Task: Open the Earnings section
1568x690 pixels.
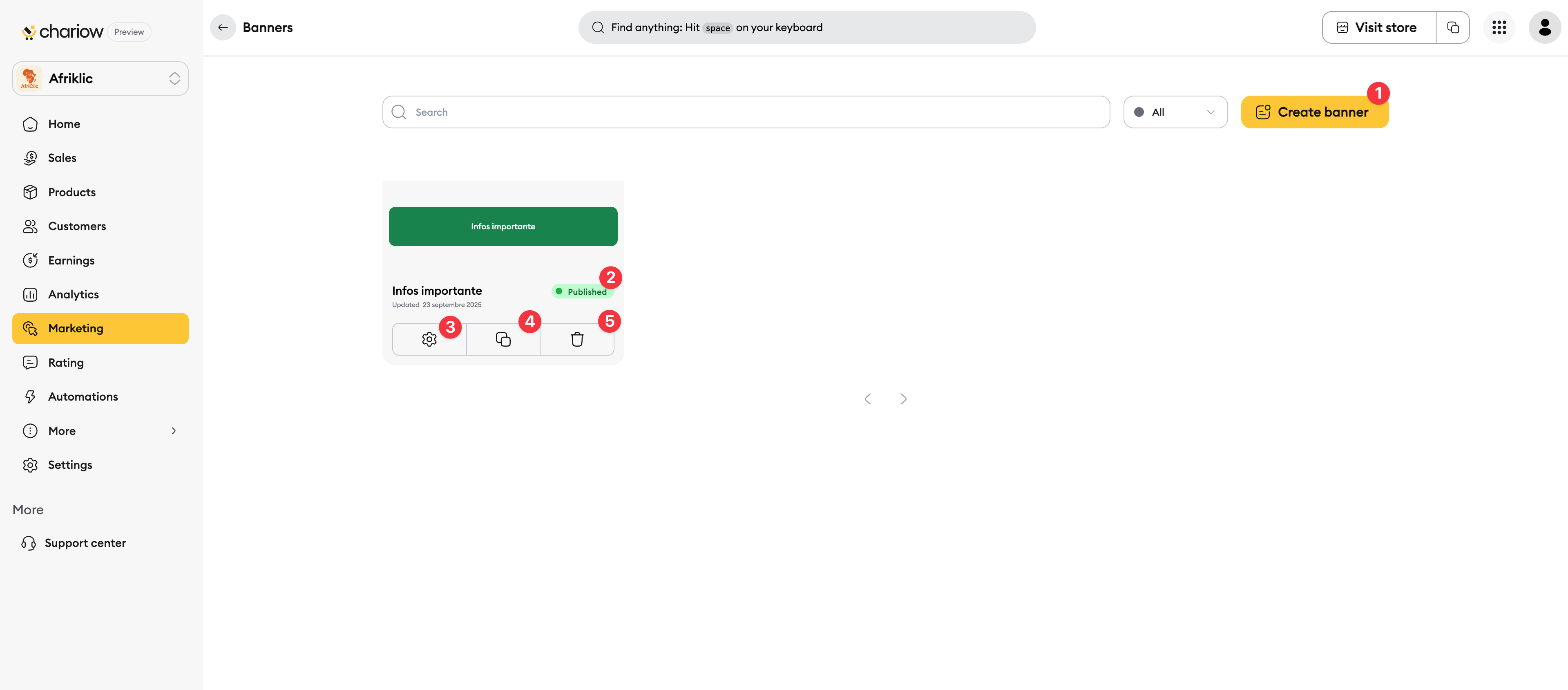Action: (101, 261)
